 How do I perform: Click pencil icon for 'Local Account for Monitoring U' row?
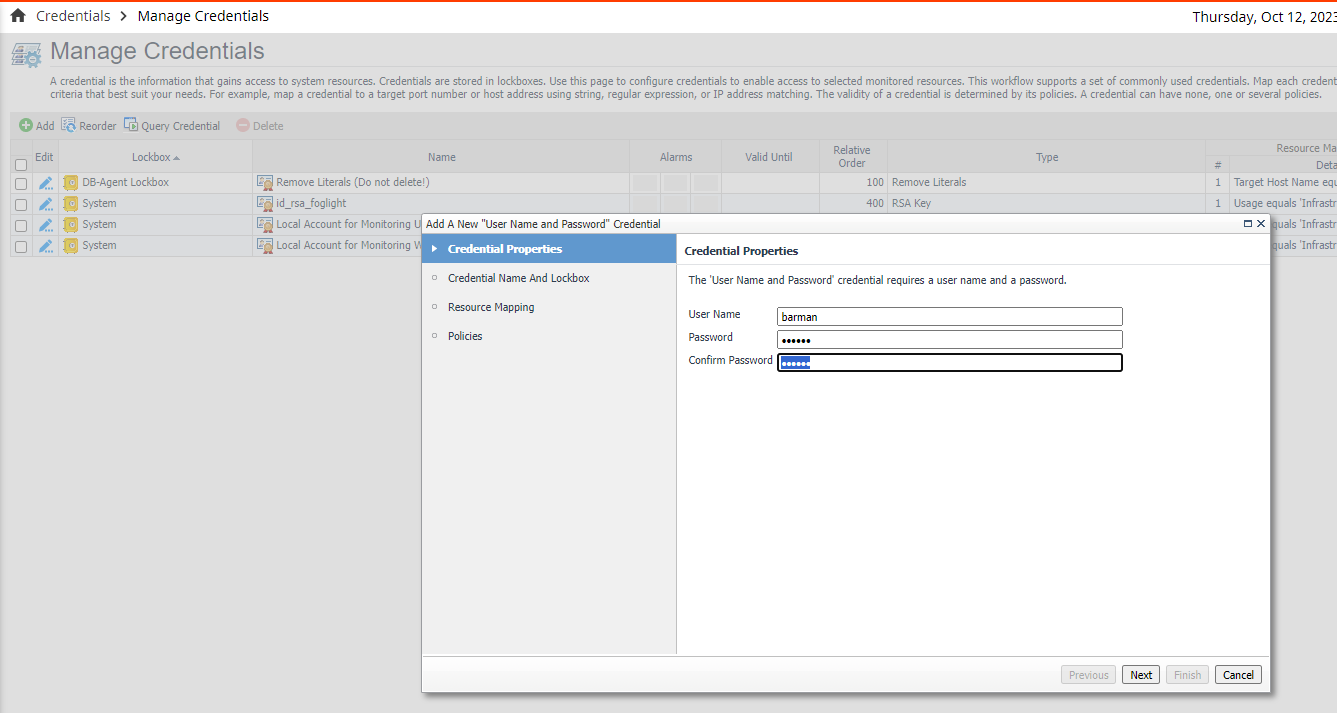point(45,225)
